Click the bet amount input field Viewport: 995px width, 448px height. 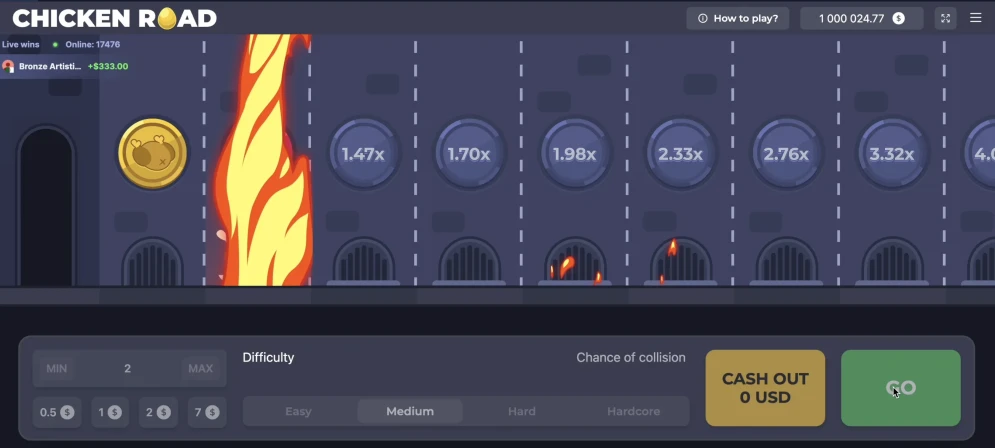click(x=128, y=368)
